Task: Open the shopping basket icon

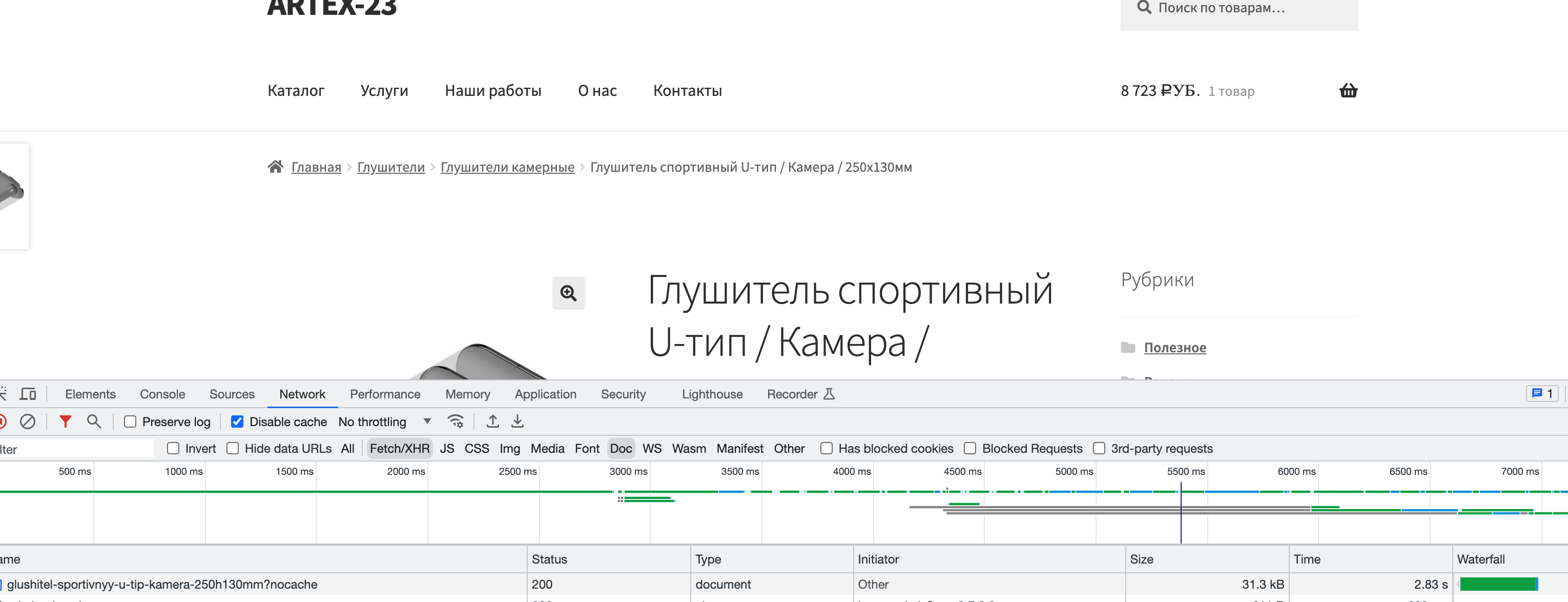Action: point(1348,91)
